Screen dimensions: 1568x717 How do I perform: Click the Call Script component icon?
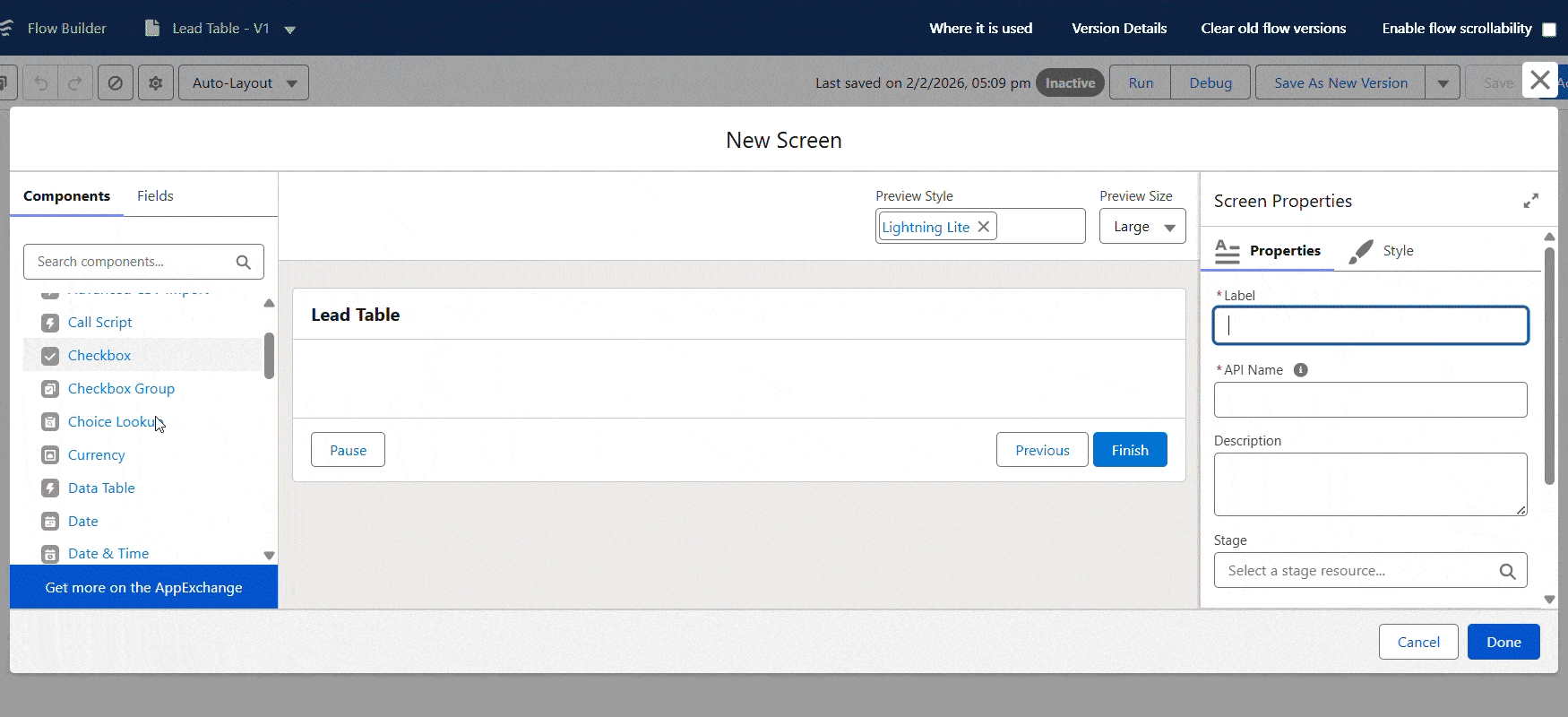(50, 323)
